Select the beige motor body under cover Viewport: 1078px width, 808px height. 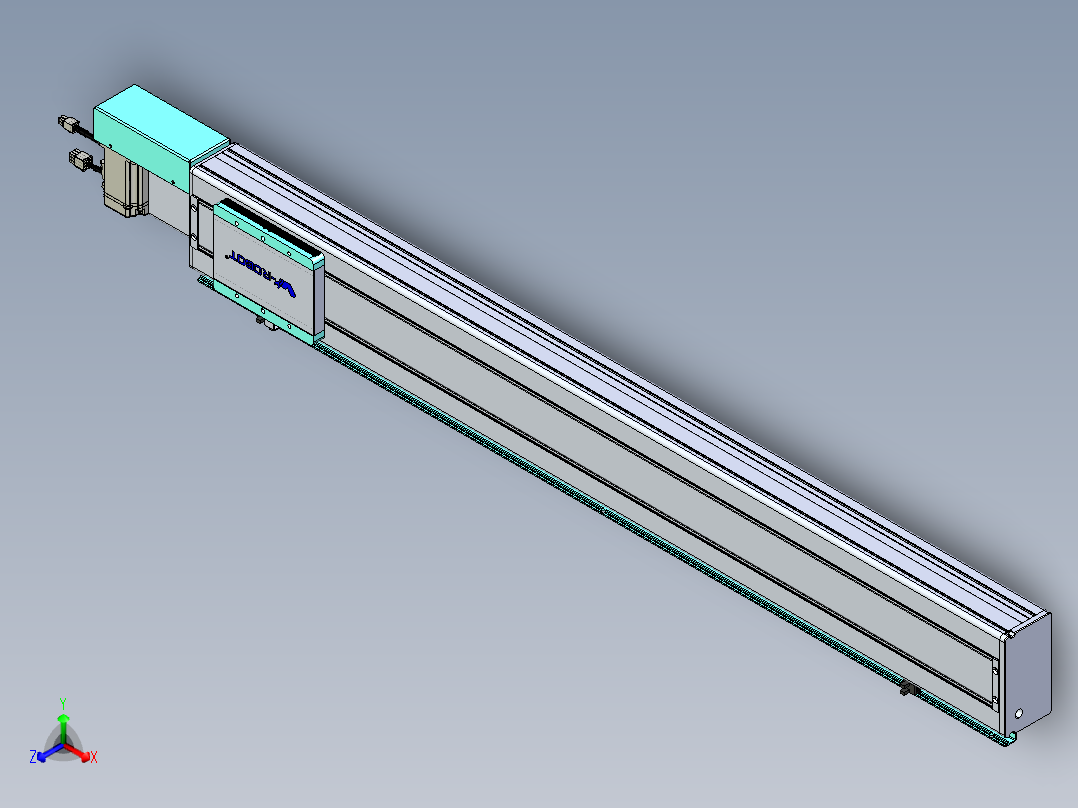pos(123,182)
